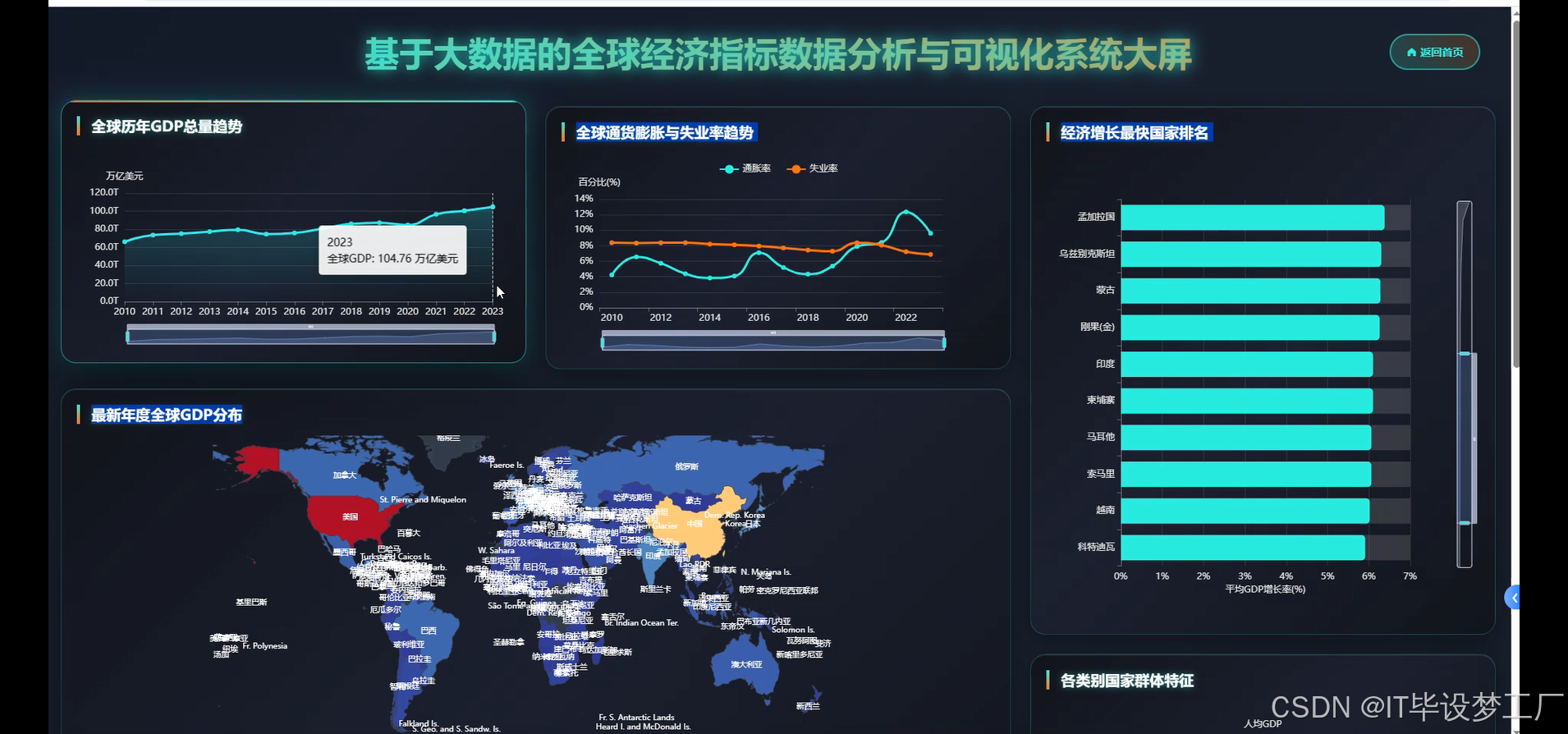
Task: Select the 乌兹别克斯坦 bar
Action: coord(1251,254)
